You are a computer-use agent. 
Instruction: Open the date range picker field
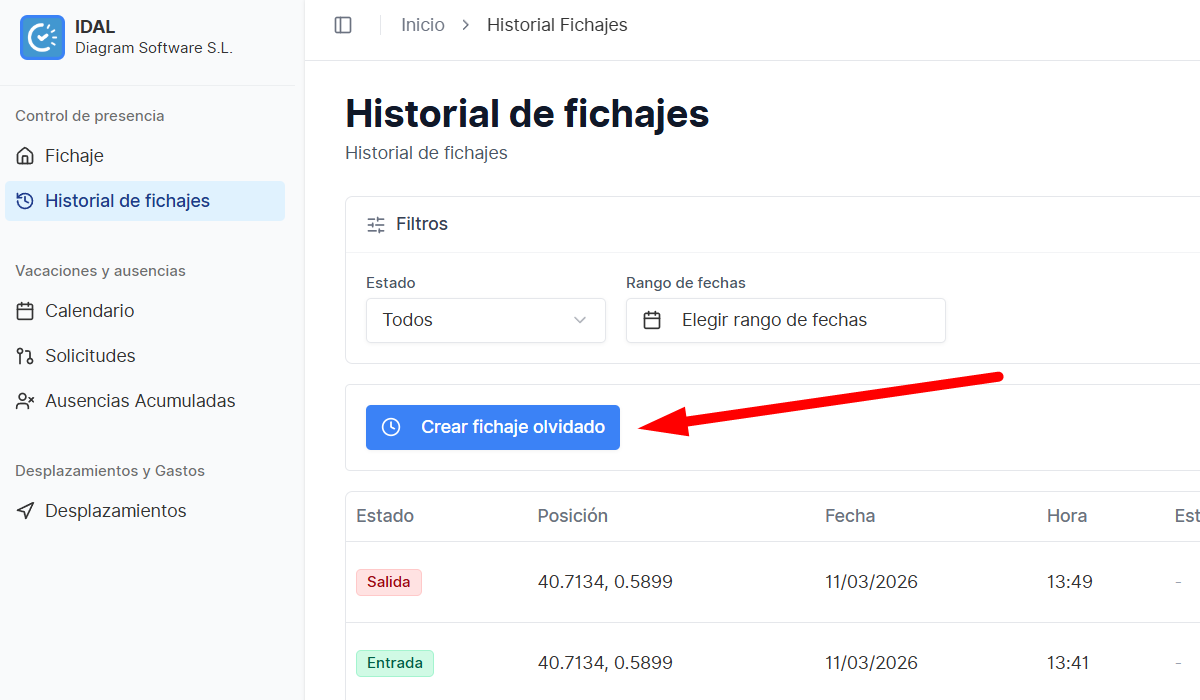[x=785, y=320]
